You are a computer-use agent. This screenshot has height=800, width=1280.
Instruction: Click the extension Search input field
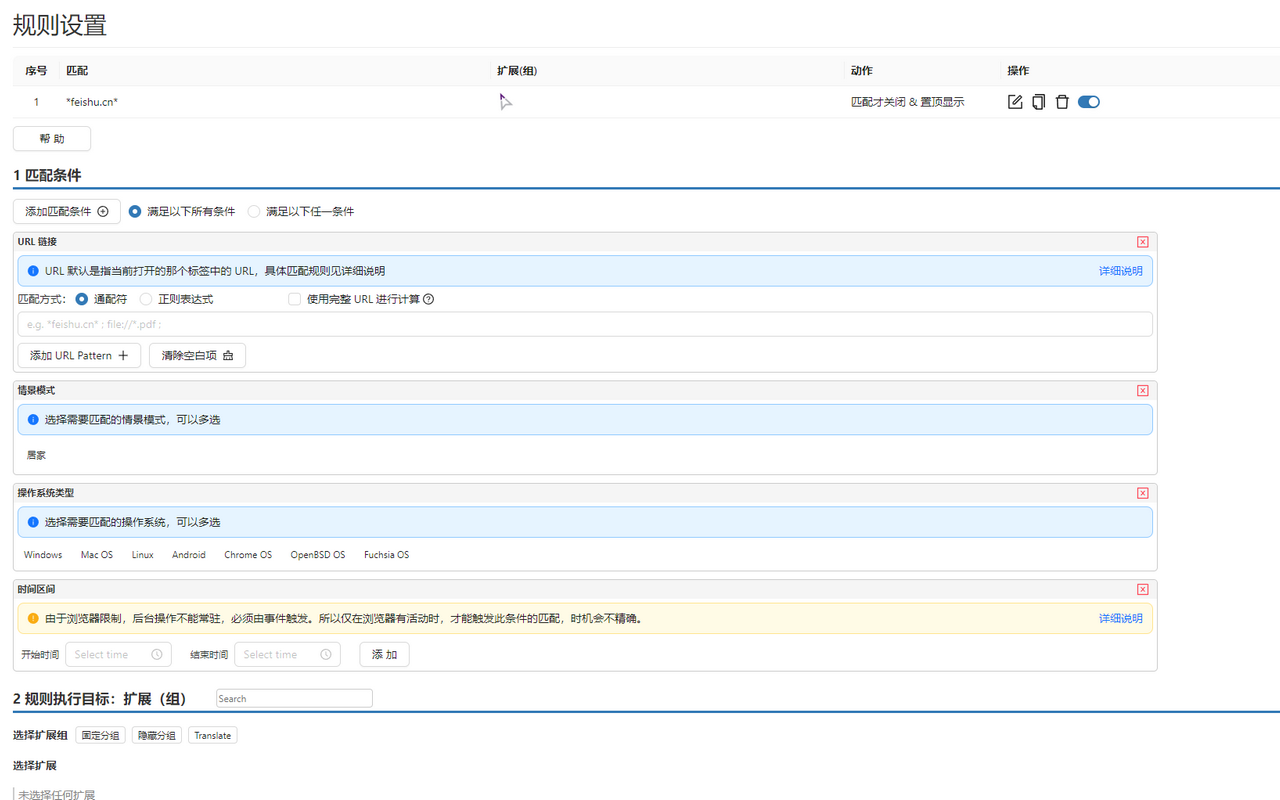(x=293, y=698)
